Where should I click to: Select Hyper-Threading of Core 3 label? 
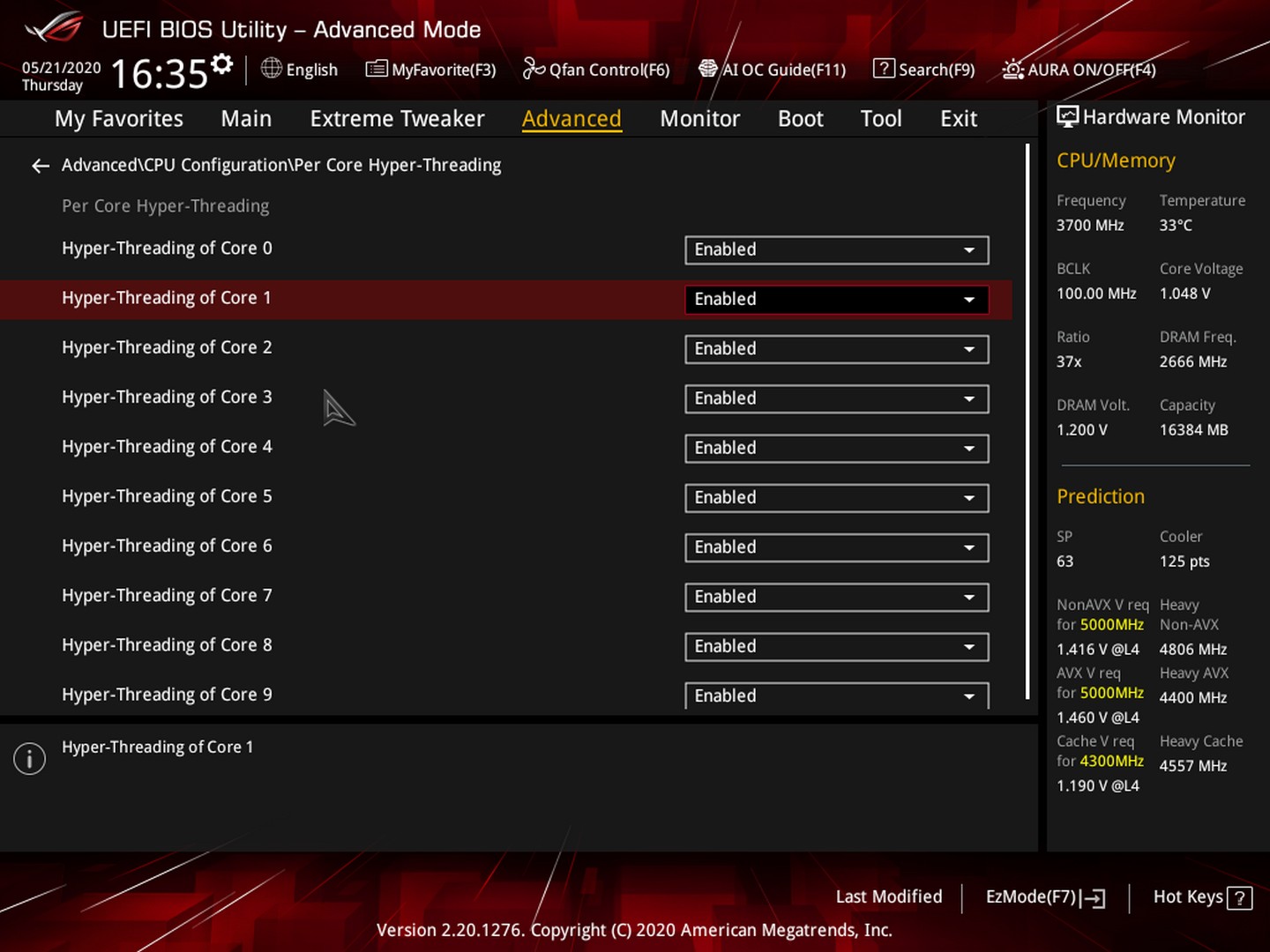tap(167, 398)
